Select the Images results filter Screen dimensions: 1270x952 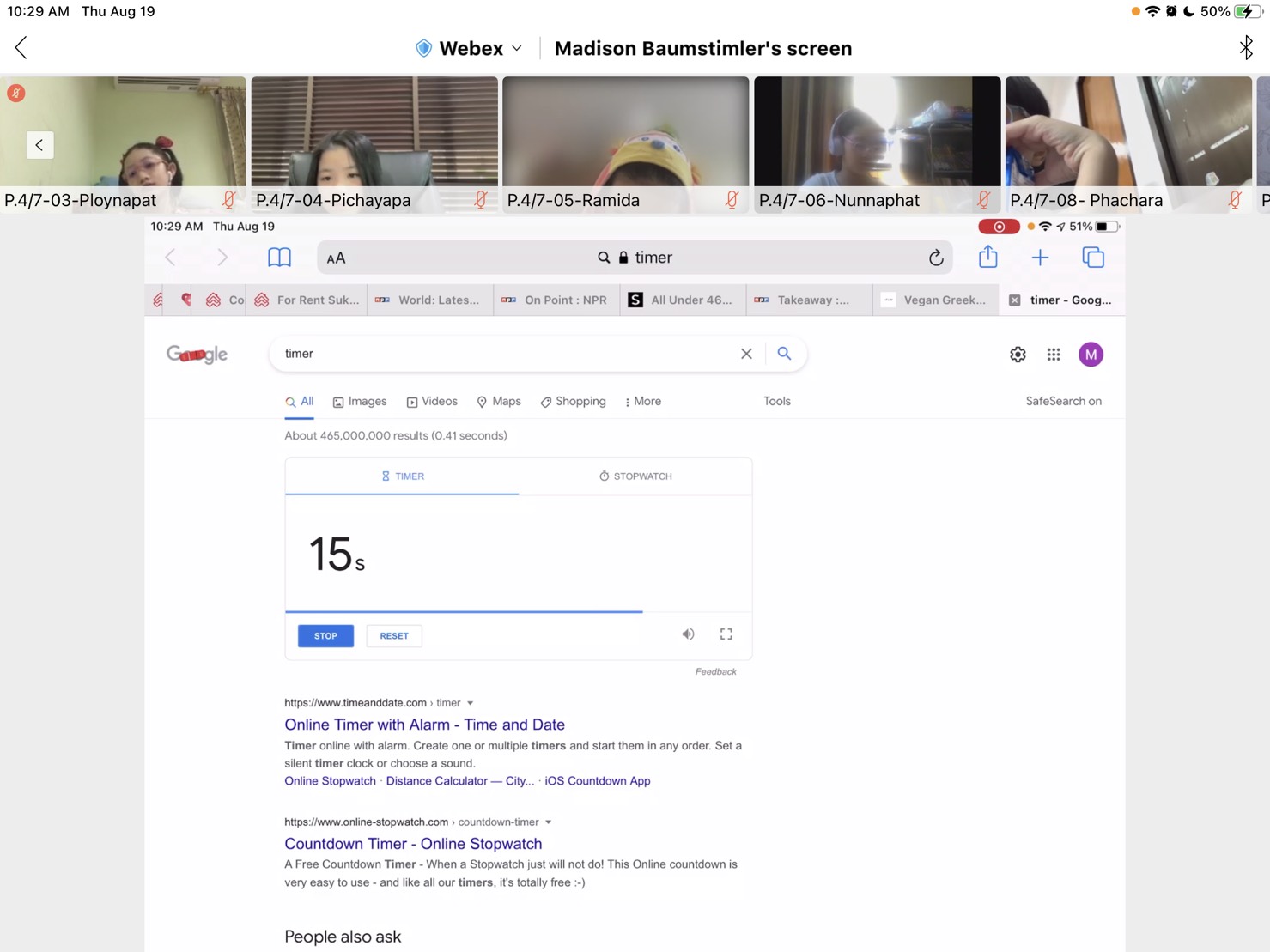pyautogui.click(x=360, y=402)
